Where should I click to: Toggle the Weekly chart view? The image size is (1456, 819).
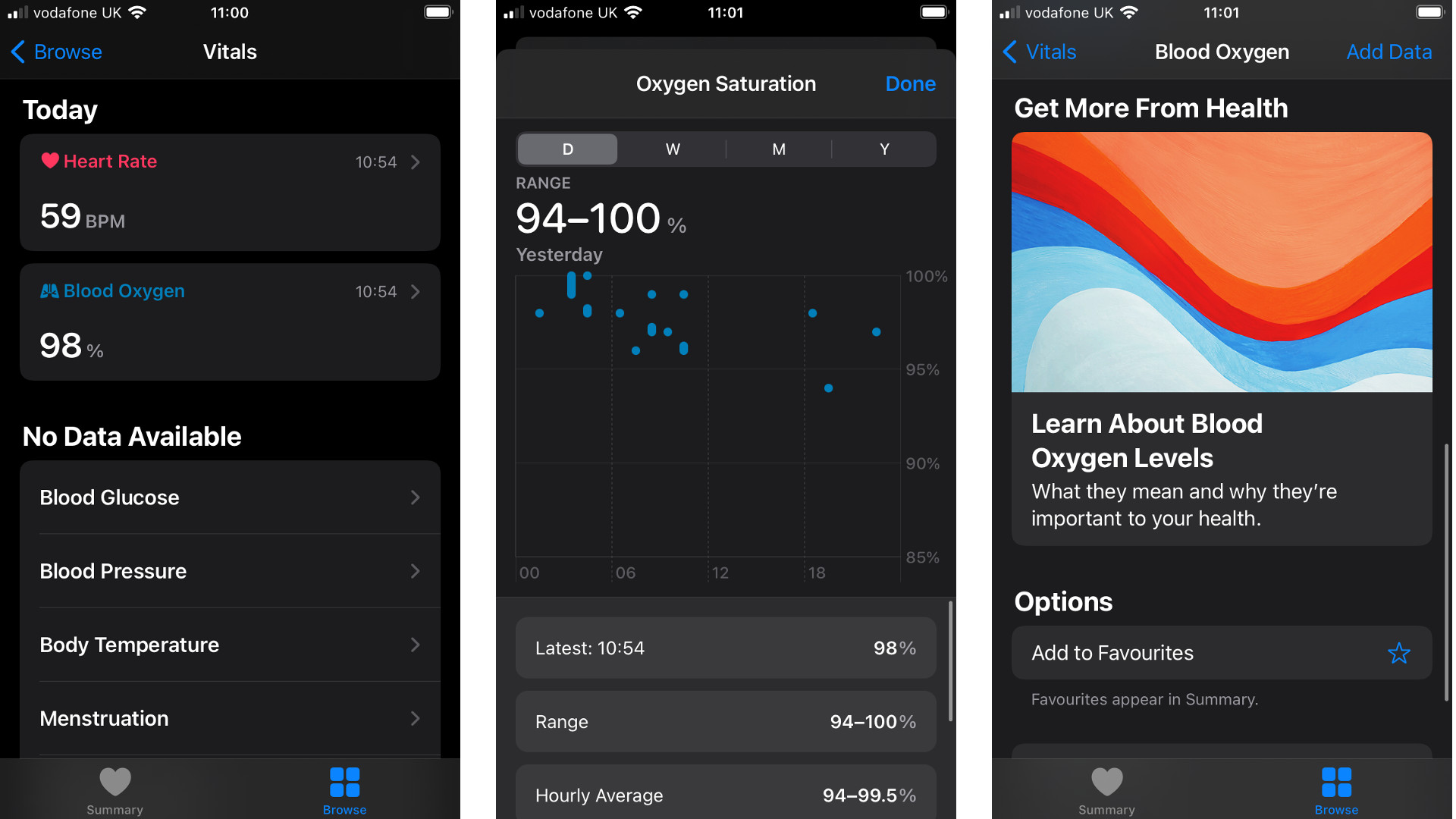(x=670, y=148)
